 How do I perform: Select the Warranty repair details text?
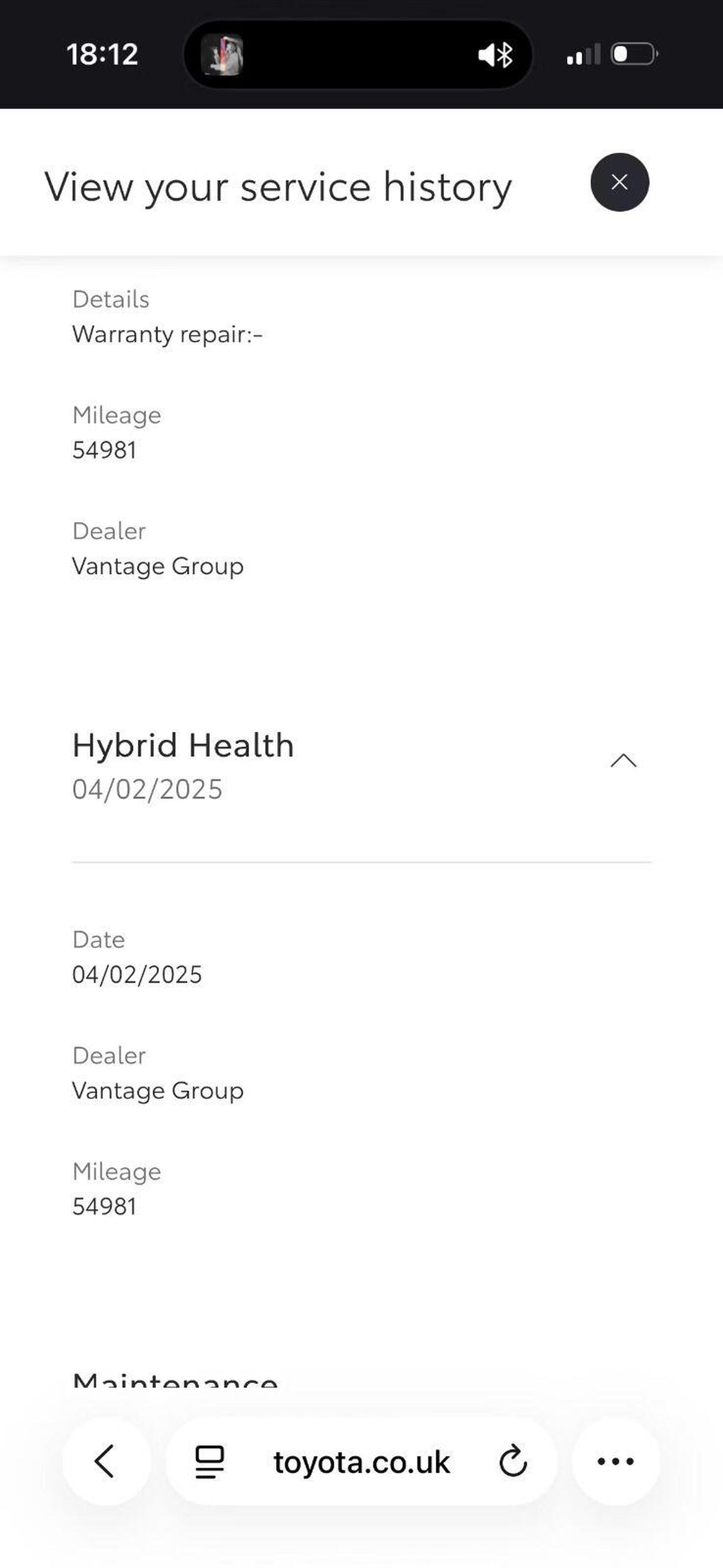pos(167,334)
